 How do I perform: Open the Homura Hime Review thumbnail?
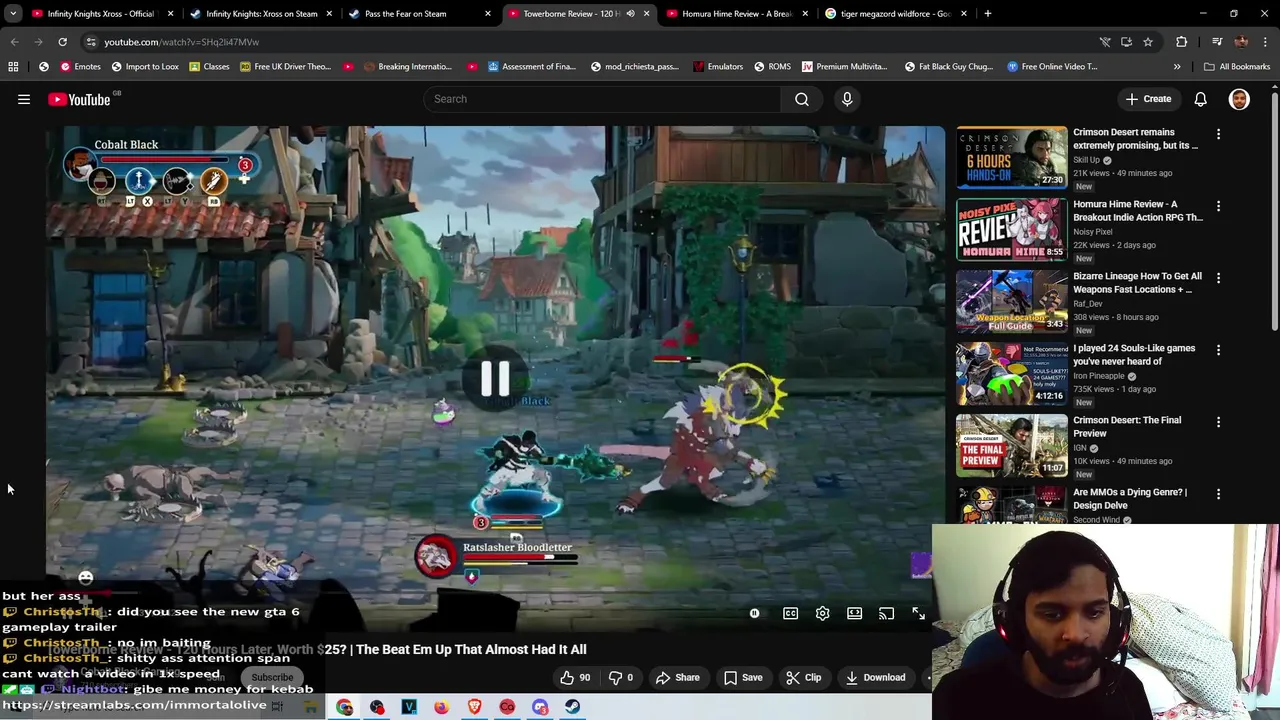pos(1011,229)
